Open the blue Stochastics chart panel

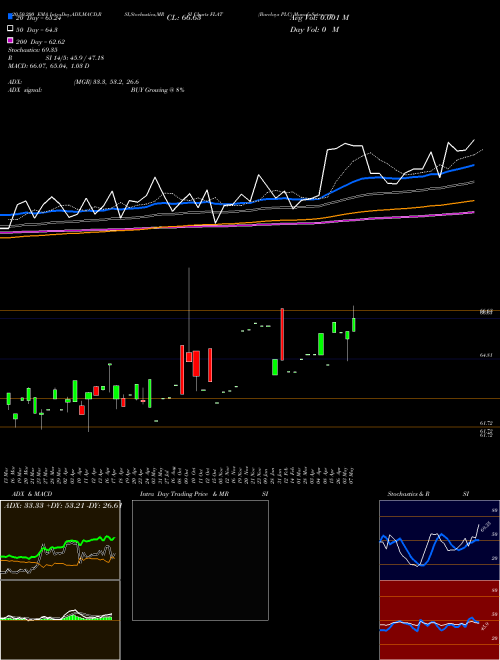coord(439,540)
